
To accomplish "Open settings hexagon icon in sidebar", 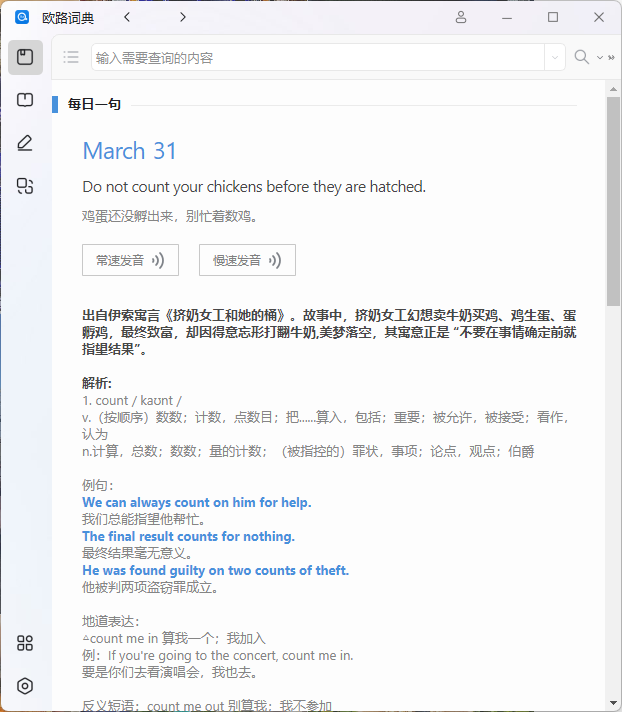I will click(x=25, y=686).
